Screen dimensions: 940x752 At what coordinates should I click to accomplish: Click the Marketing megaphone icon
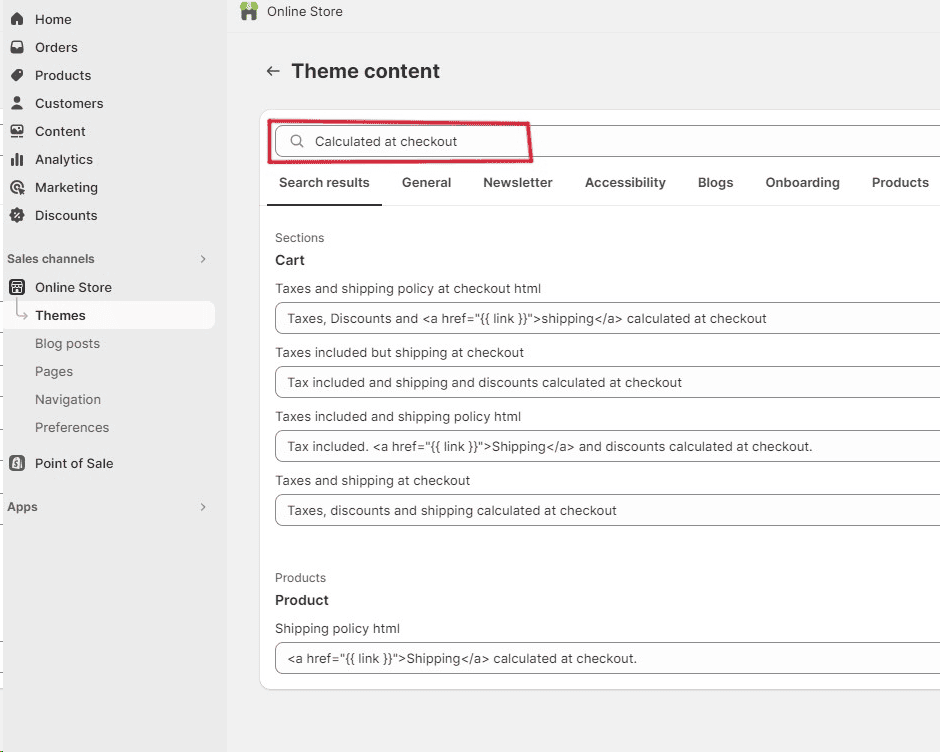tap(16, 187)
